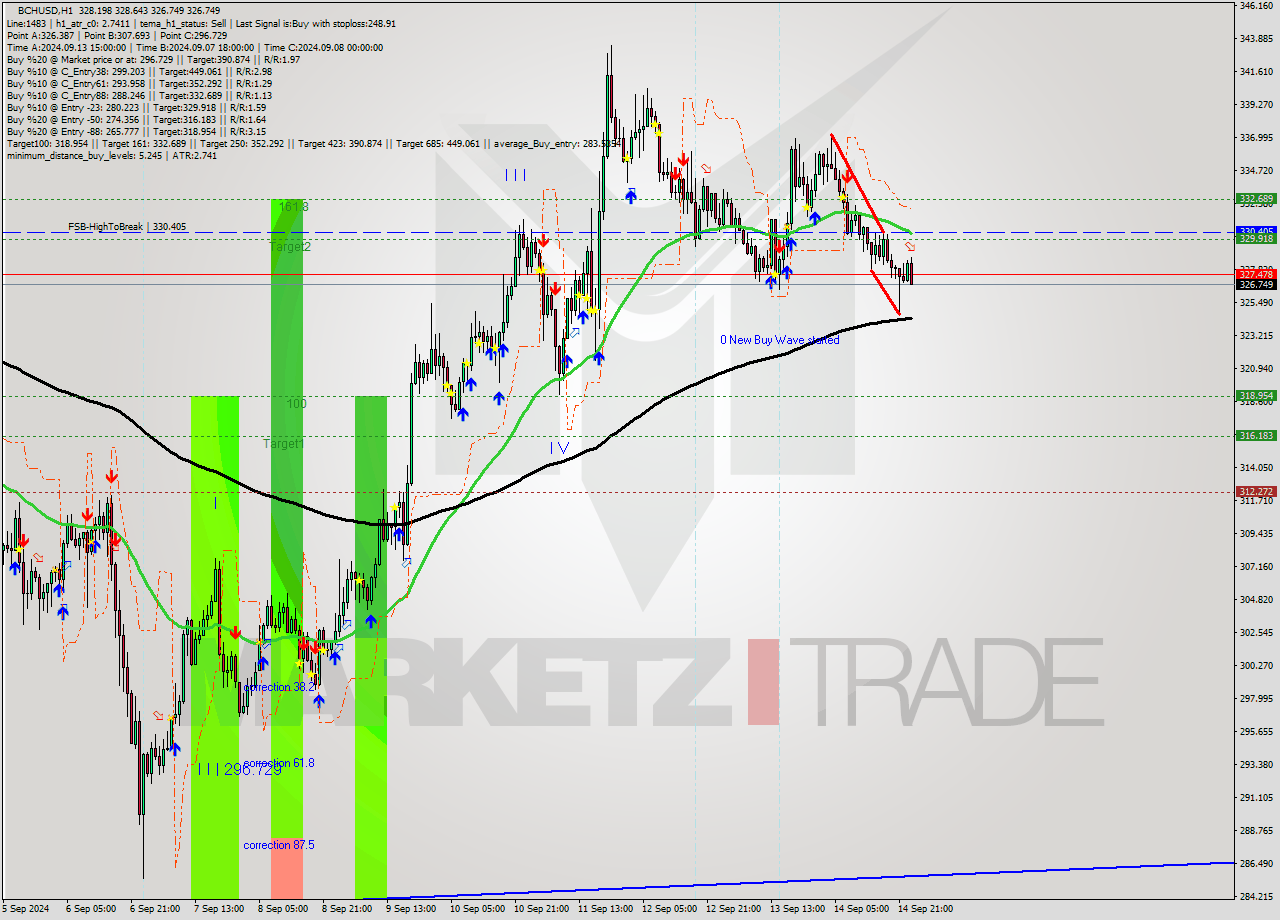
Task: Click the '0 New Buy Wave started' annotation
Action: 780,340
